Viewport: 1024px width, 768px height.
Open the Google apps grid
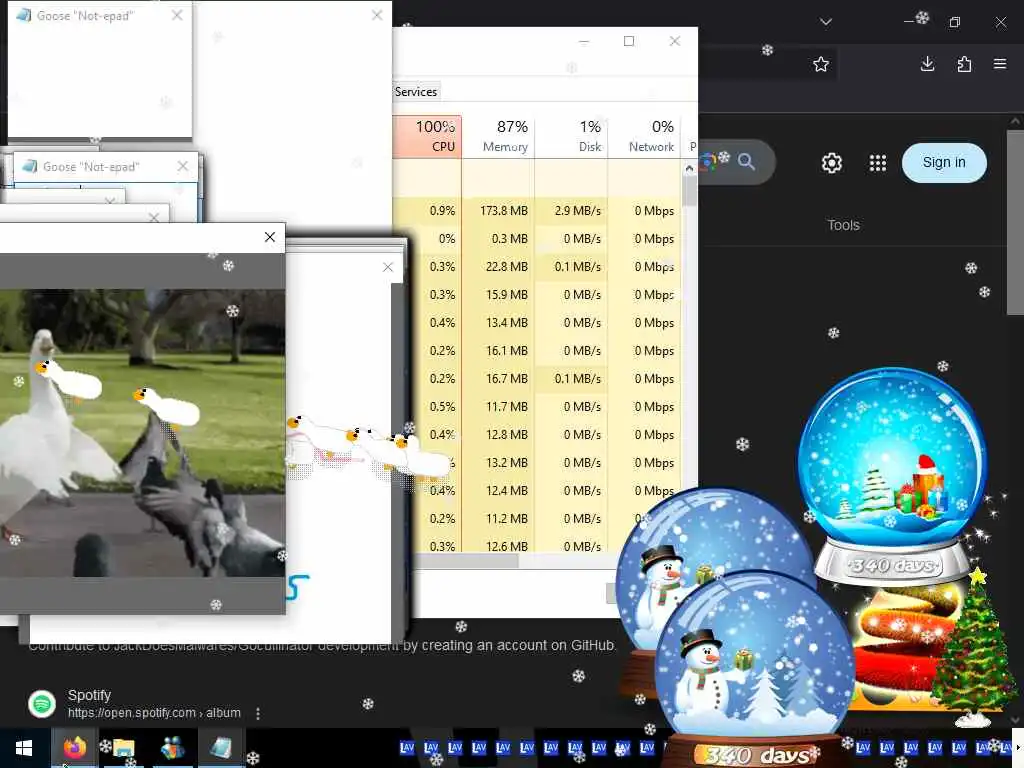[x=878, y=163]
